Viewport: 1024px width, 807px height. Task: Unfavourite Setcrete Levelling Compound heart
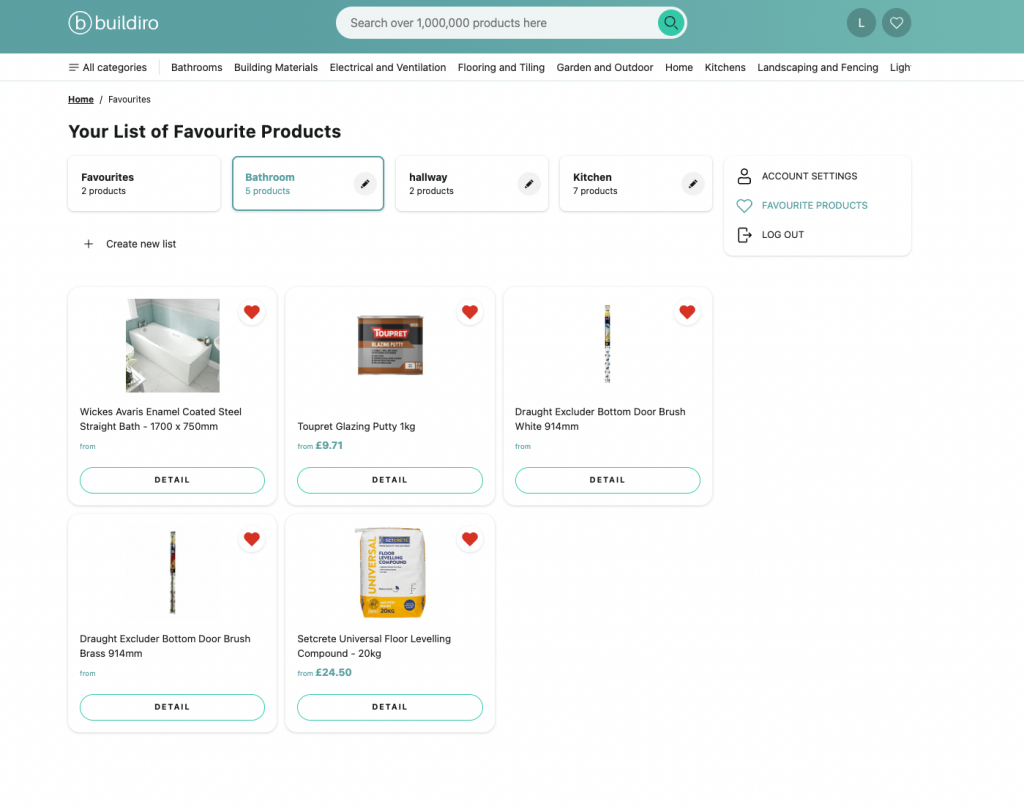[x=470, y=539]
